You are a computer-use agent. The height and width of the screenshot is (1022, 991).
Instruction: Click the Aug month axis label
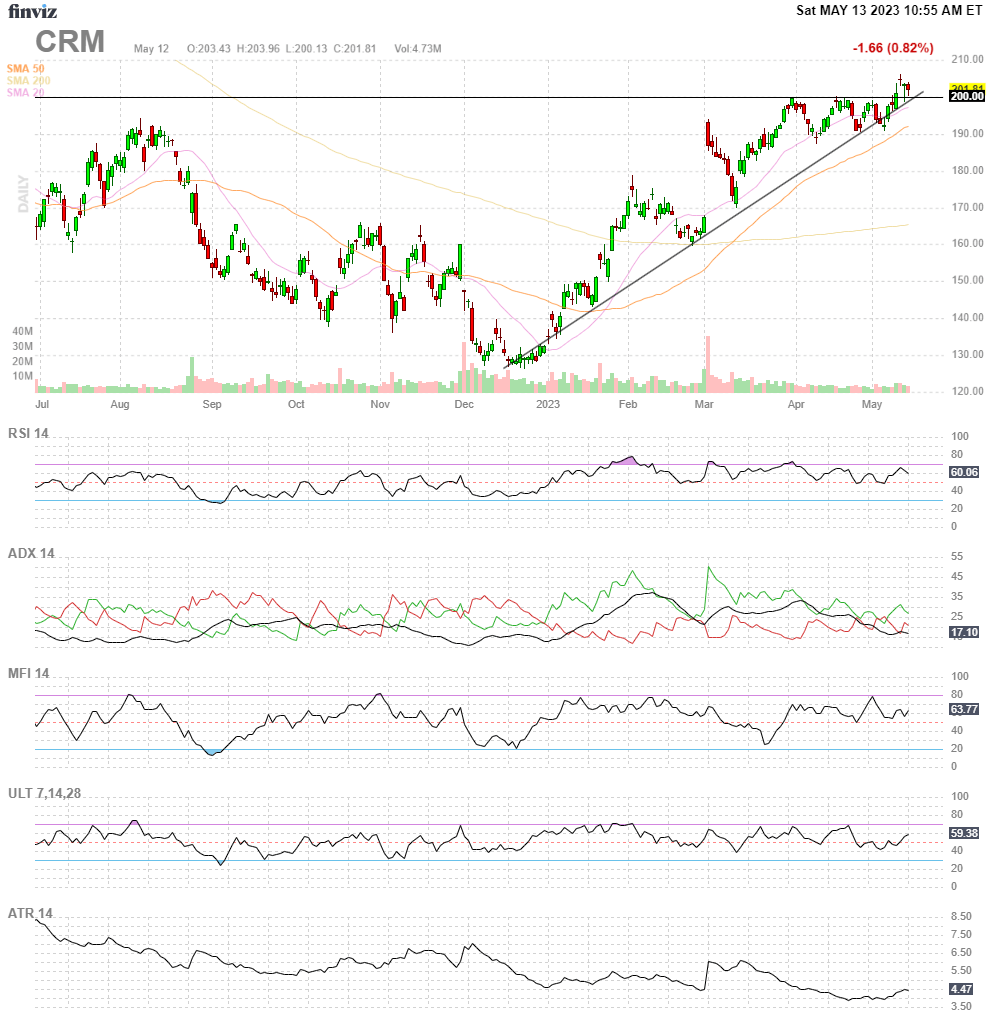pos(120,404)
